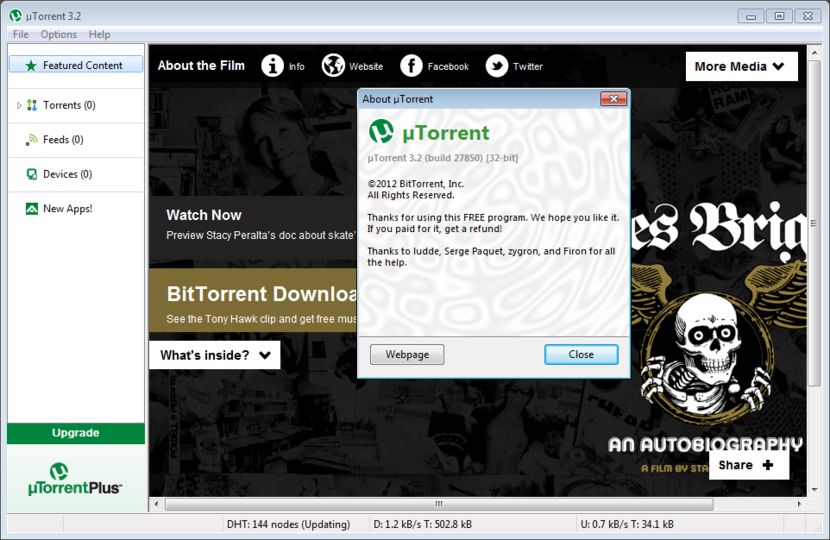This screenshot has height=540, width=830.
Task: Click the U: 0.7 kB/s upload status
Action: (627, 524)
